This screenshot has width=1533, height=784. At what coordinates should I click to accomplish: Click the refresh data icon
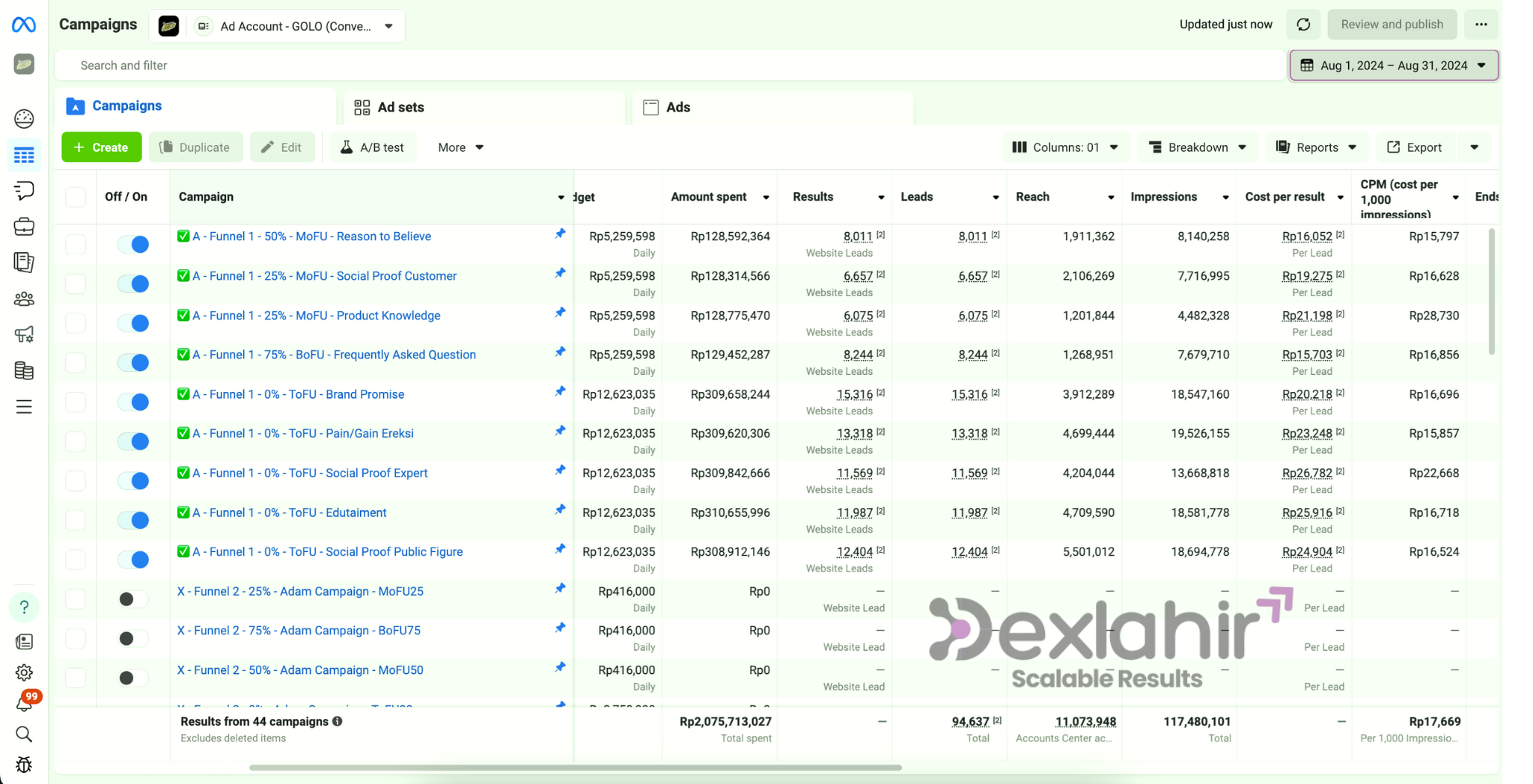point(1303,25)
